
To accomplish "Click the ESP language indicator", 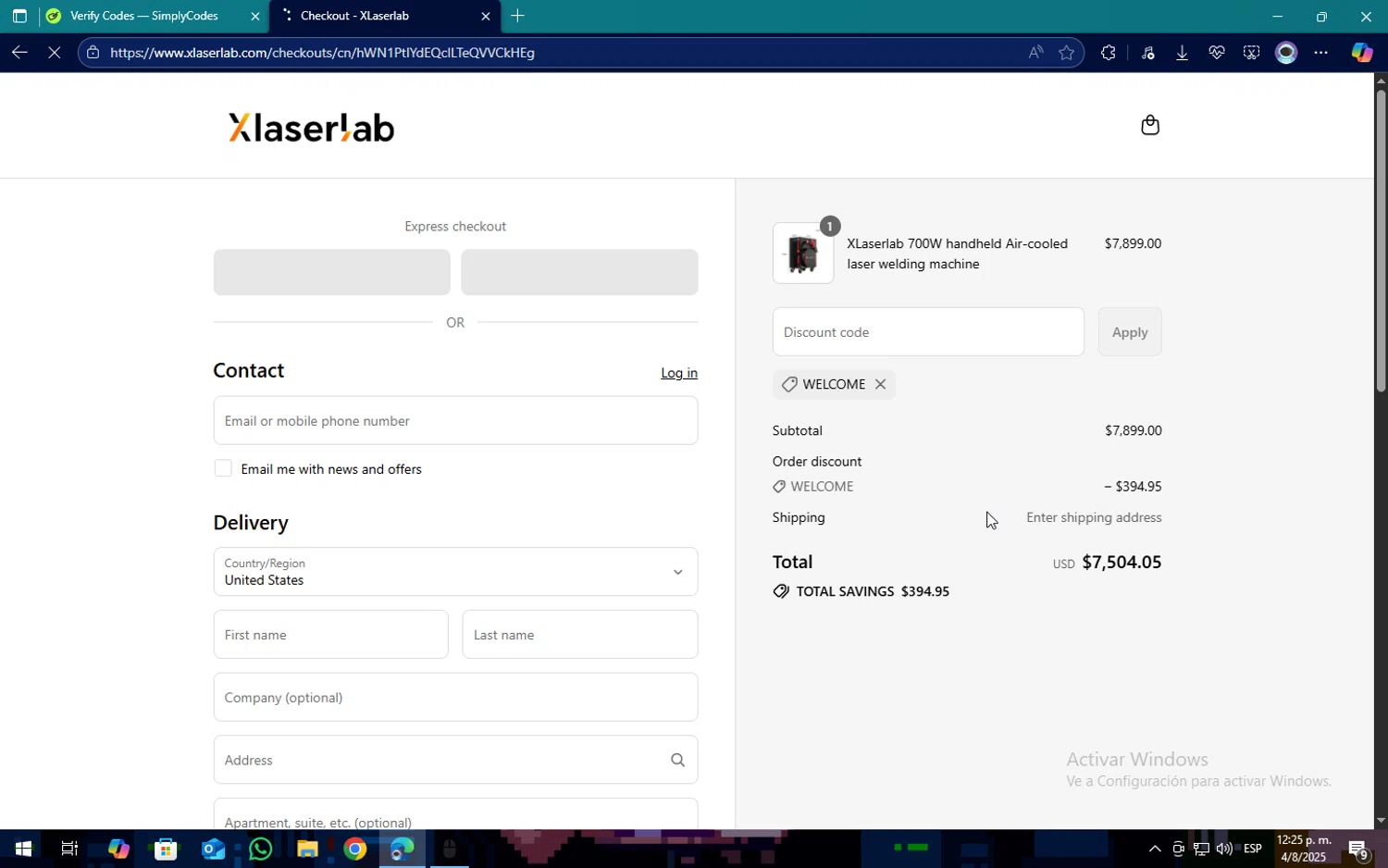I will click(x=1253, y=849).
